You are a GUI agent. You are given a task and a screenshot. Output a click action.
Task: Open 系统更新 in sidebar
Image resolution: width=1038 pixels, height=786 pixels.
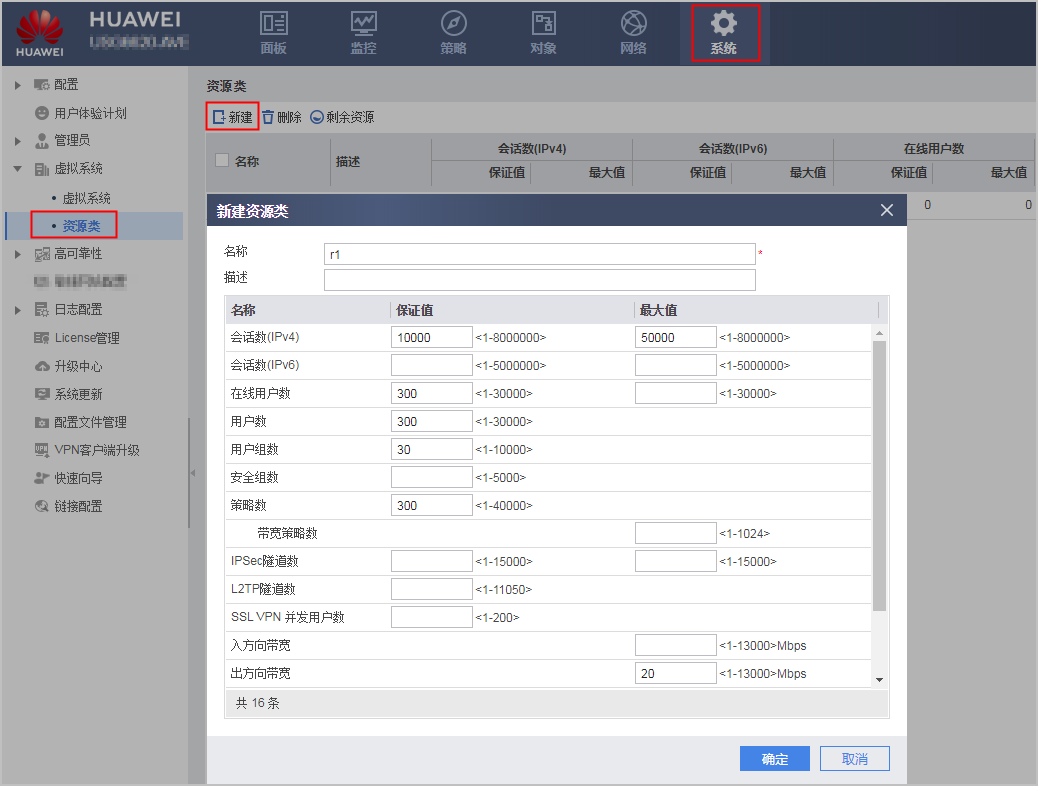point(78,394)
